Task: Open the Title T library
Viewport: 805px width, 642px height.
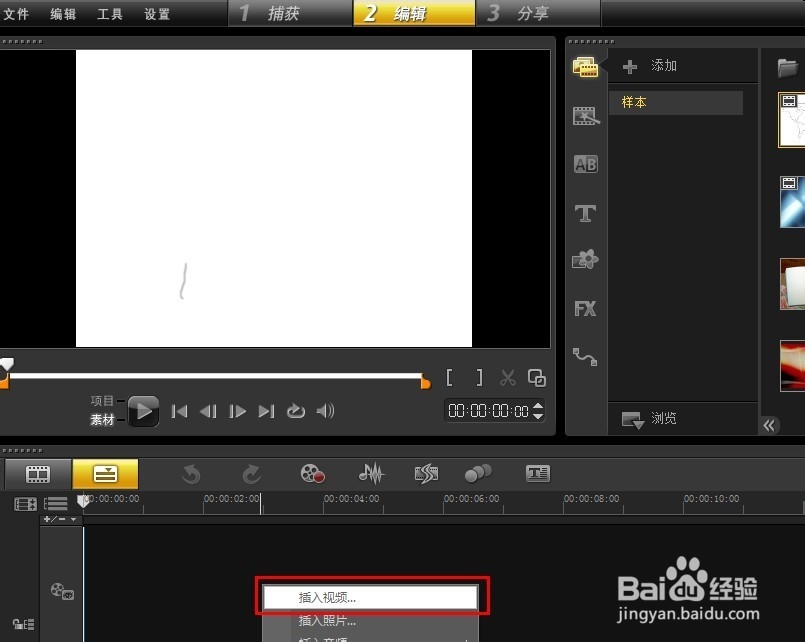Action: click(x=585, y=212)
